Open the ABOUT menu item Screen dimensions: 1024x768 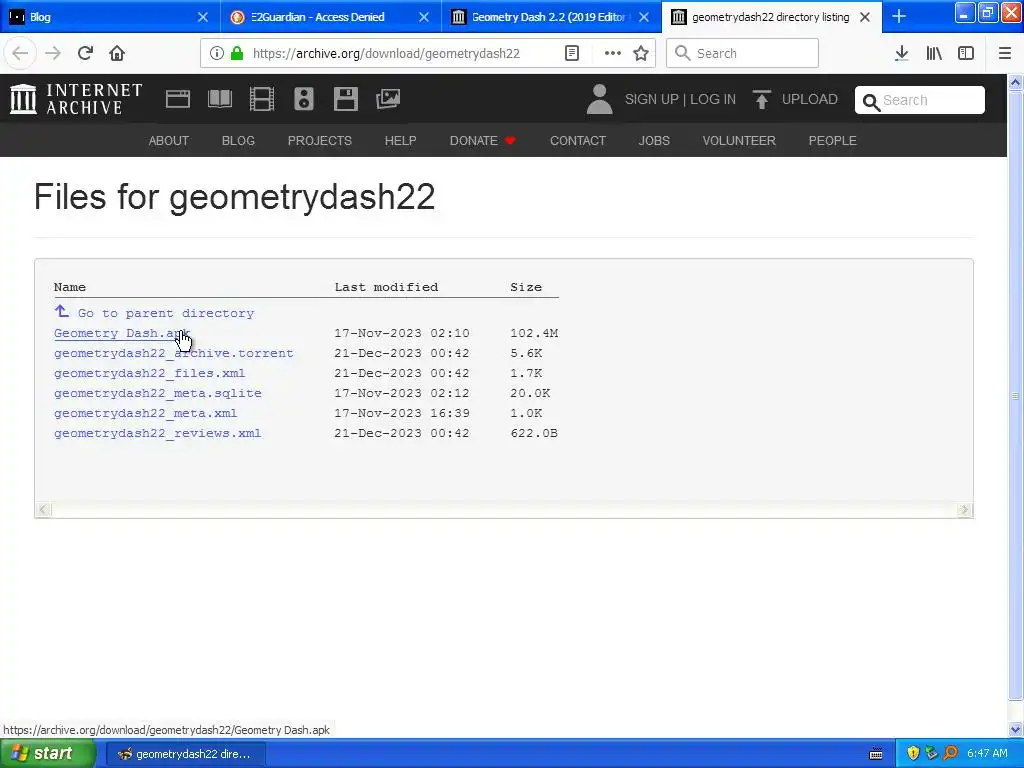coord(168,140)
